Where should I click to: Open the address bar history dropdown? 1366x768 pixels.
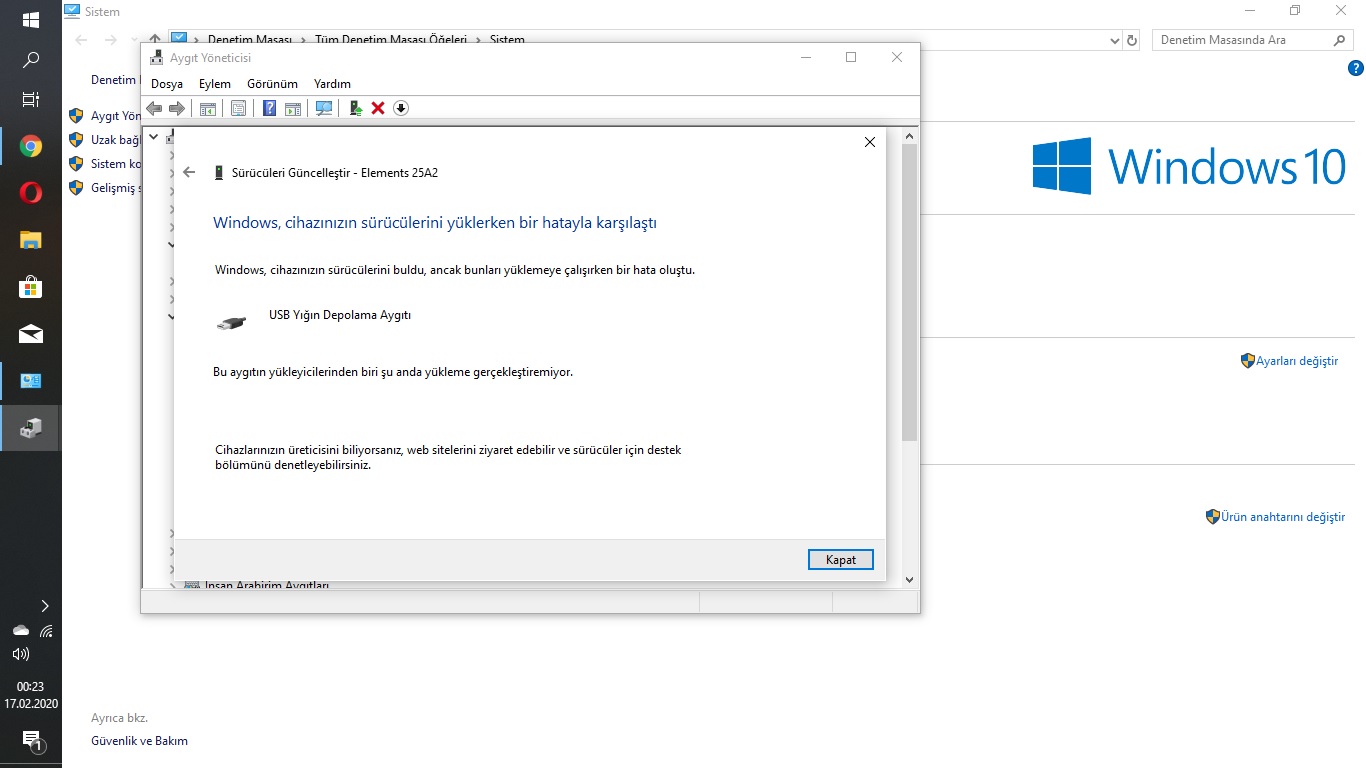point(1115,40)
